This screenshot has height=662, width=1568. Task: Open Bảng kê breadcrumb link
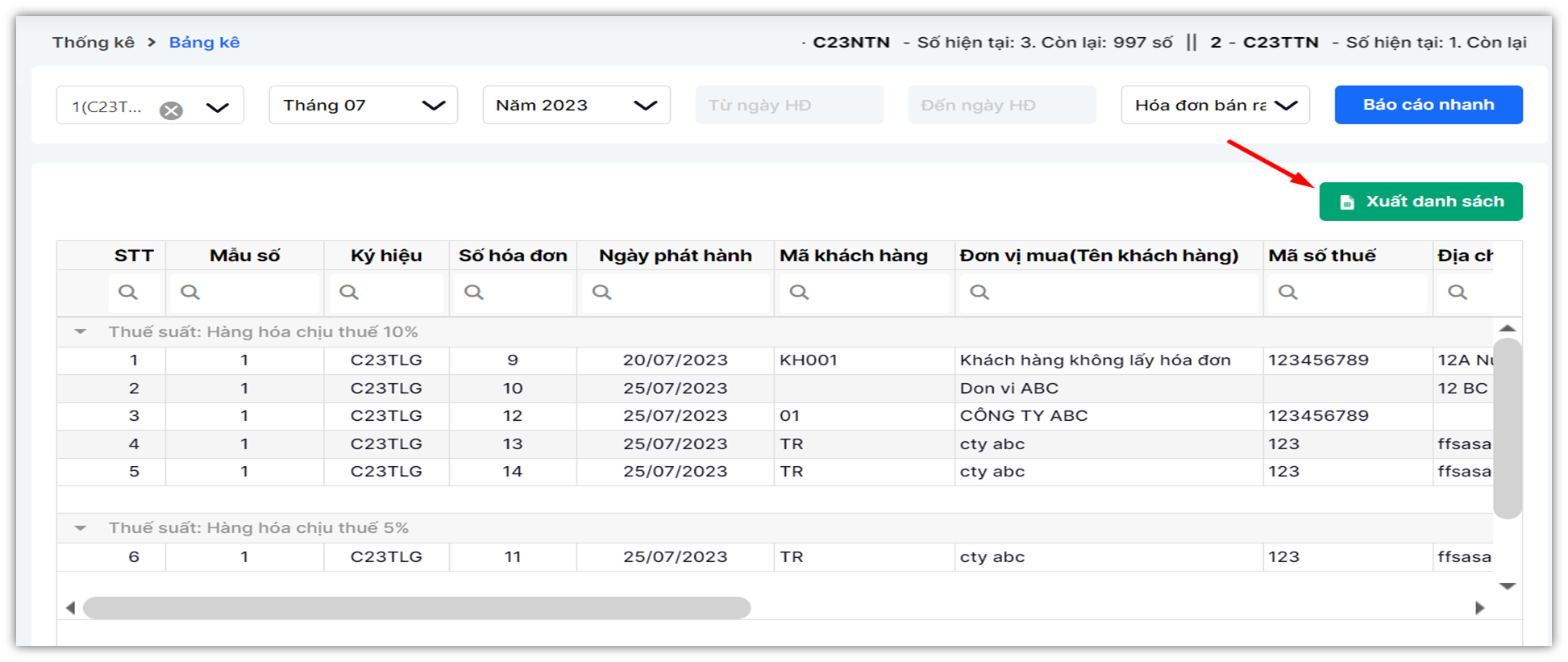pos(204,42)
